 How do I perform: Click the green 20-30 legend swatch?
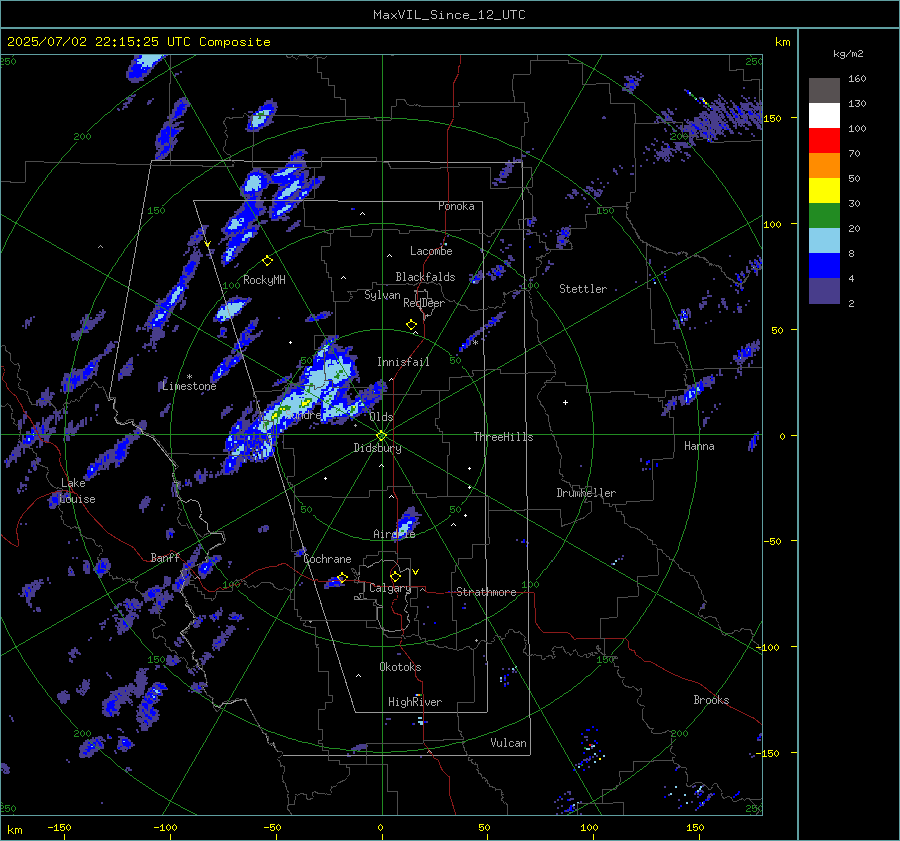pos(824,215)
